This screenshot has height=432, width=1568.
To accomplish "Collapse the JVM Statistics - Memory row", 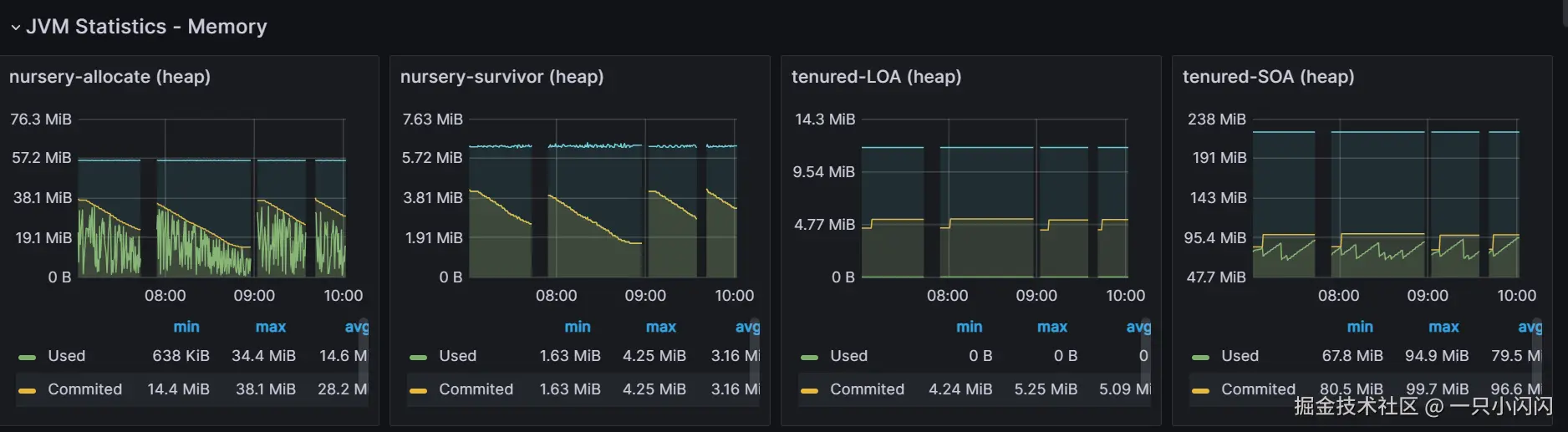I will (15, 27).
